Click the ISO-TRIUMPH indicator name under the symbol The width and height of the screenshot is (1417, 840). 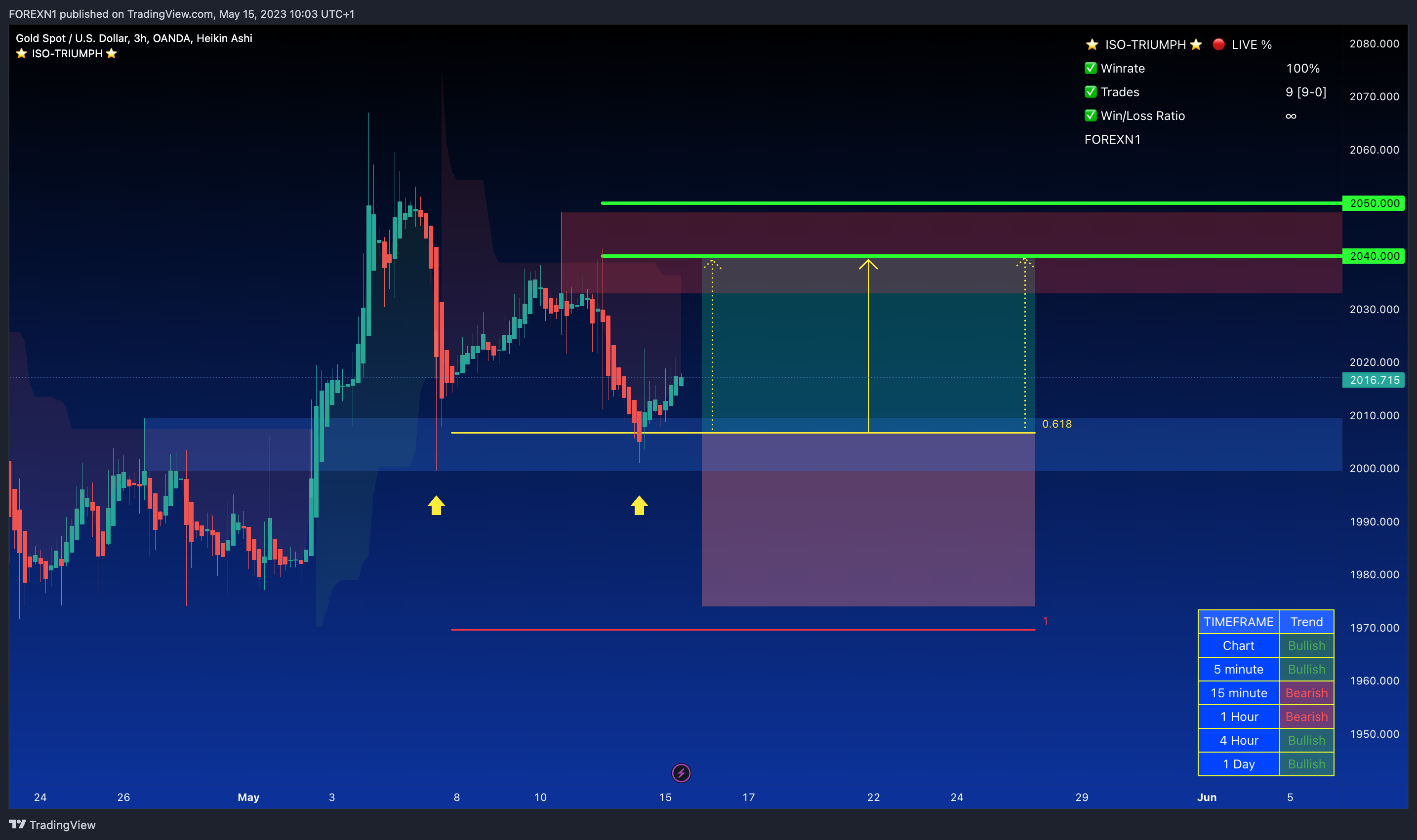[67, 54]
